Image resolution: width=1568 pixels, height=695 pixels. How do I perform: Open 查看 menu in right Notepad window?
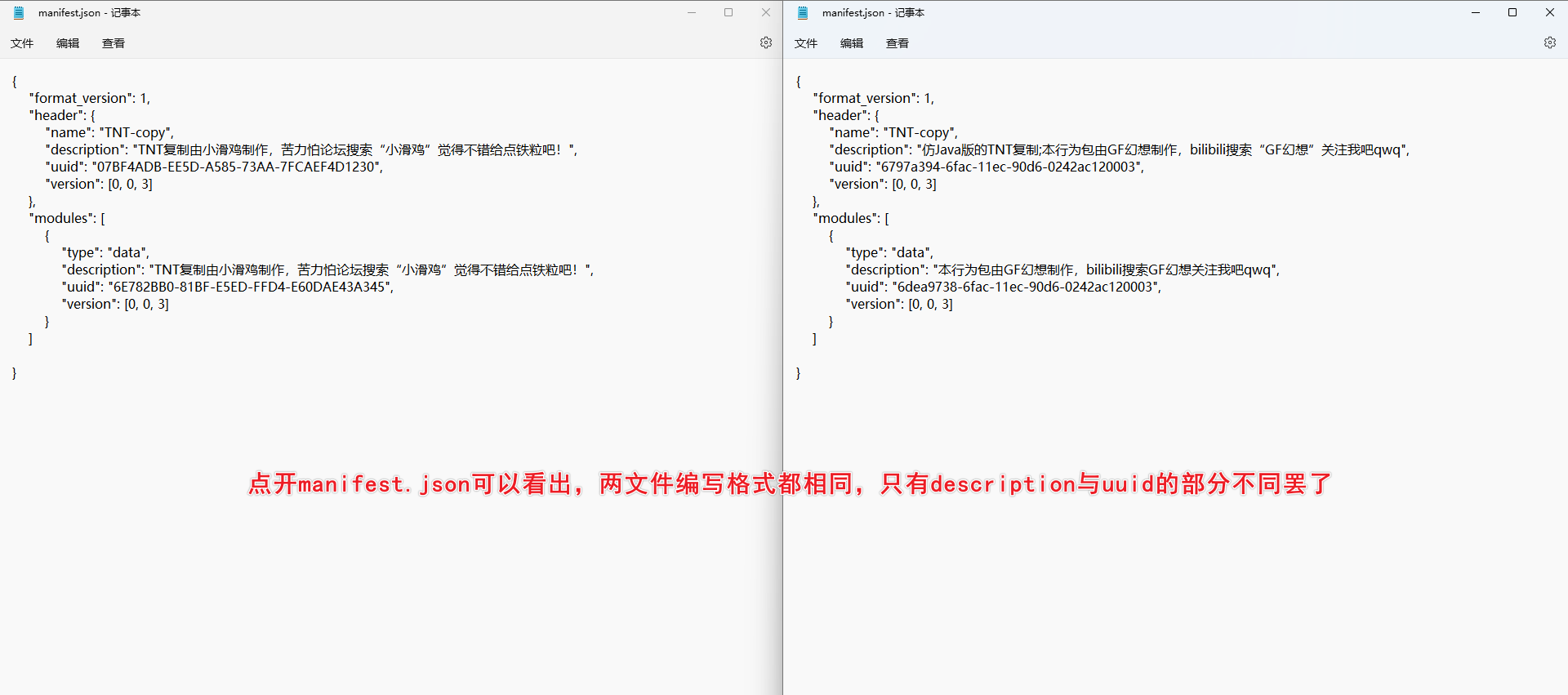coord(898,43)
